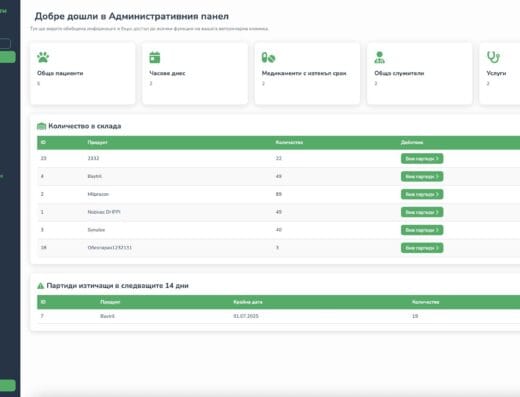Click the Продукт header in the expiring batches table

point(110,302)
